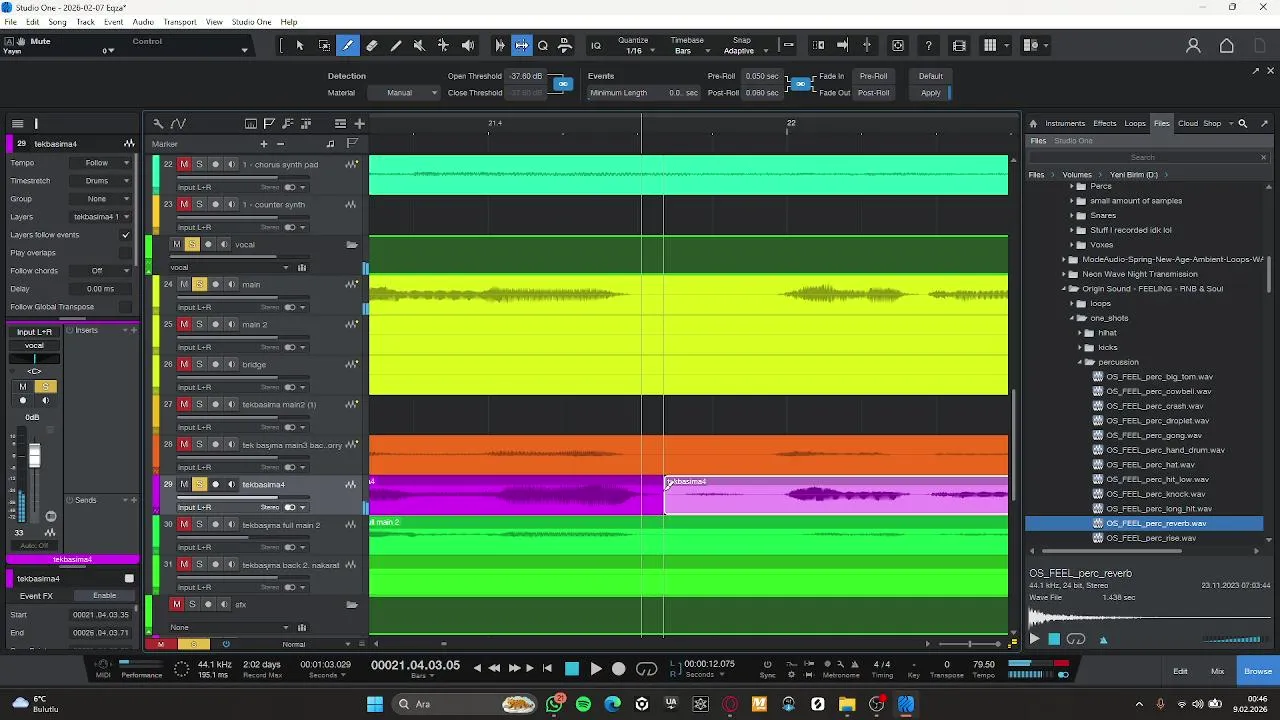Select the Arrow tool in the toolbar
Screen dimensions: 1280x720
point(300,45)
